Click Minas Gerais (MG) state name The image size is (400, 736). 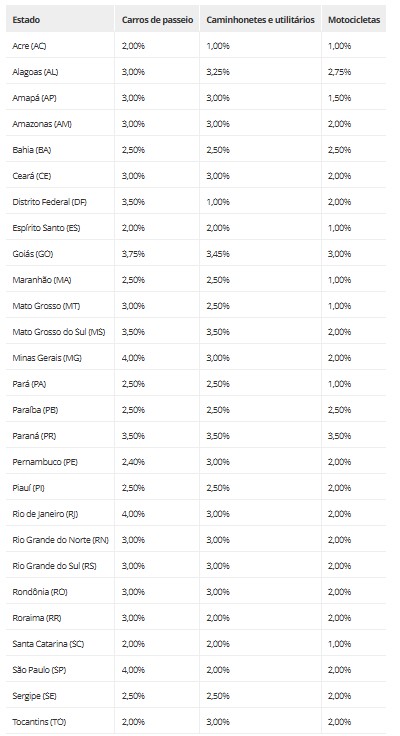[47, 358]
